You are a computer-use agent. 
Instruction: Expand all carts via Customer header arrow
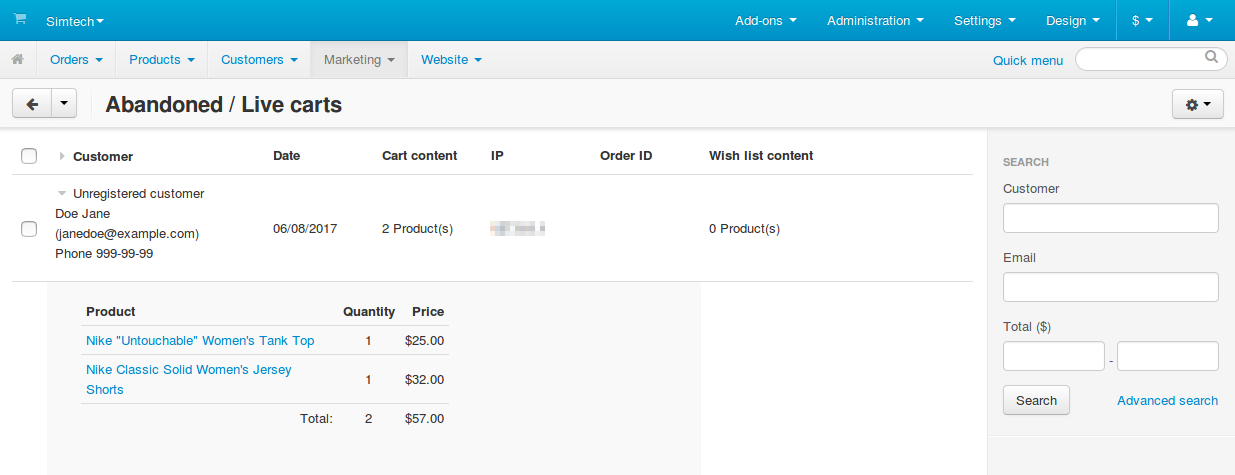click(x=62, y=156)
